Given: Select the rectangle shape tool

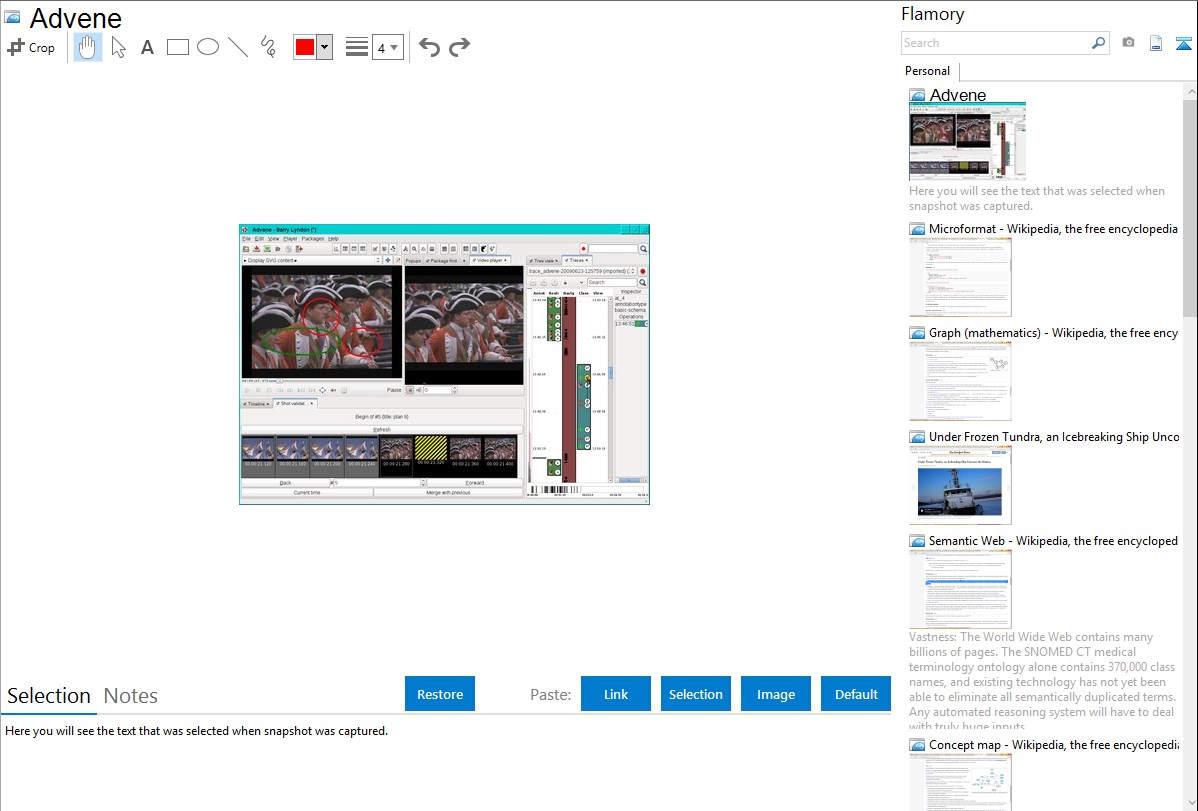Looking at the screenshot, I should pos(177,47).
